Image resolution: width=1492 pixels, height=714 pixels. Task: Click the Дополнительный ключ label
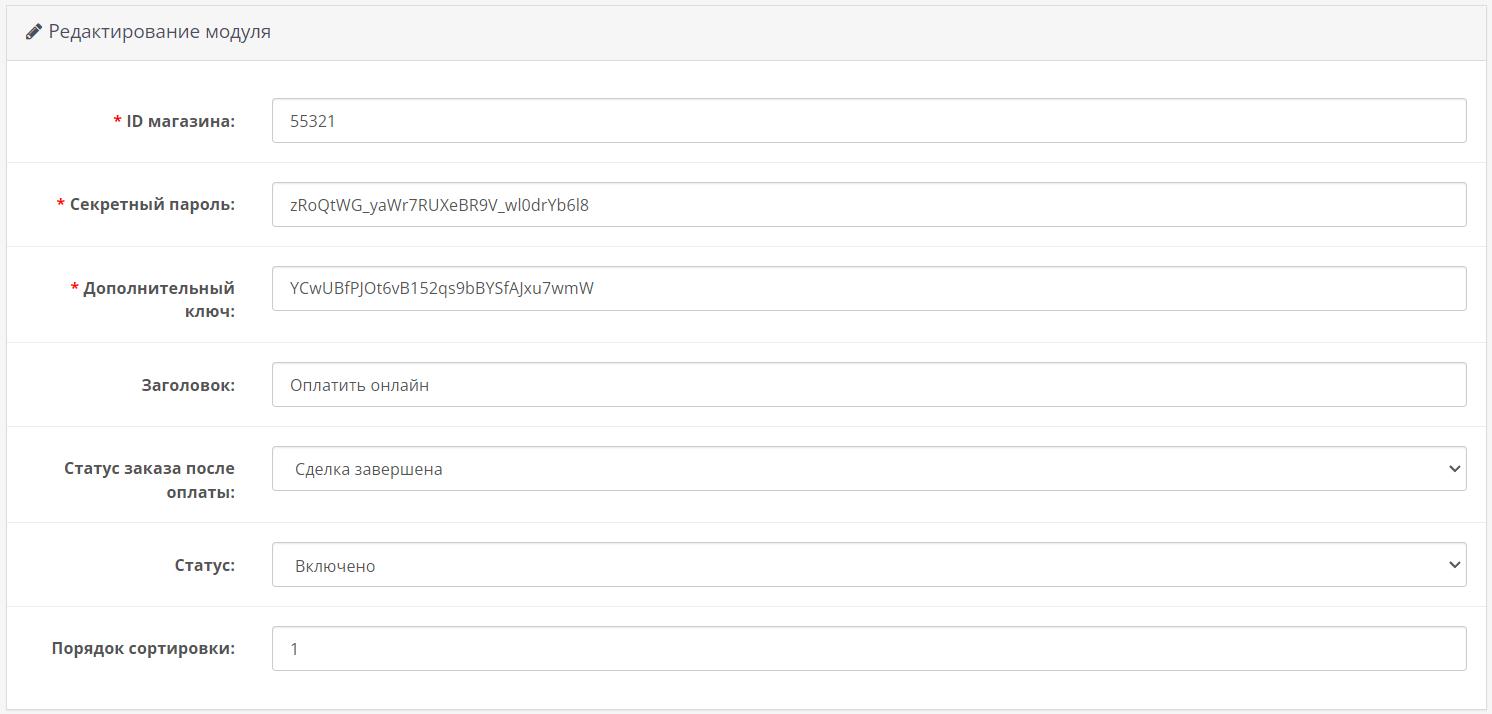[x=158, y=299]
